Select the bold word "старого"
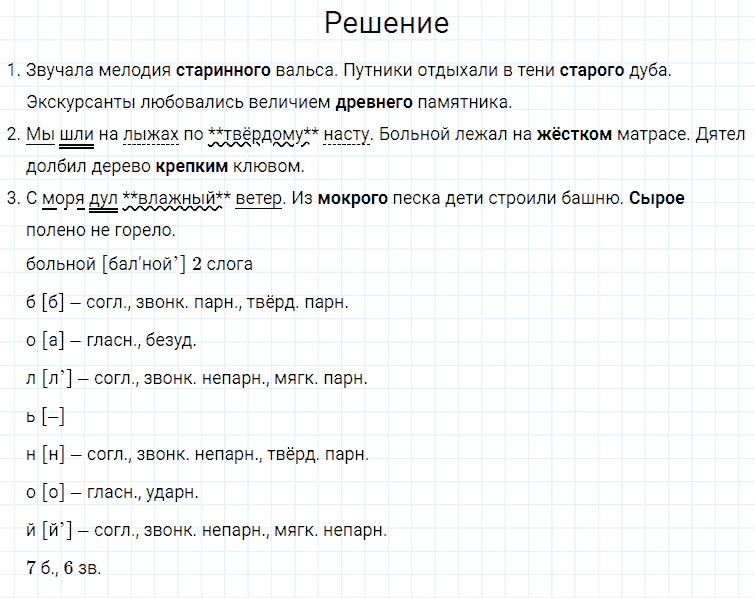The width and height of the screenshot is (755, 598). coord(590,71)
